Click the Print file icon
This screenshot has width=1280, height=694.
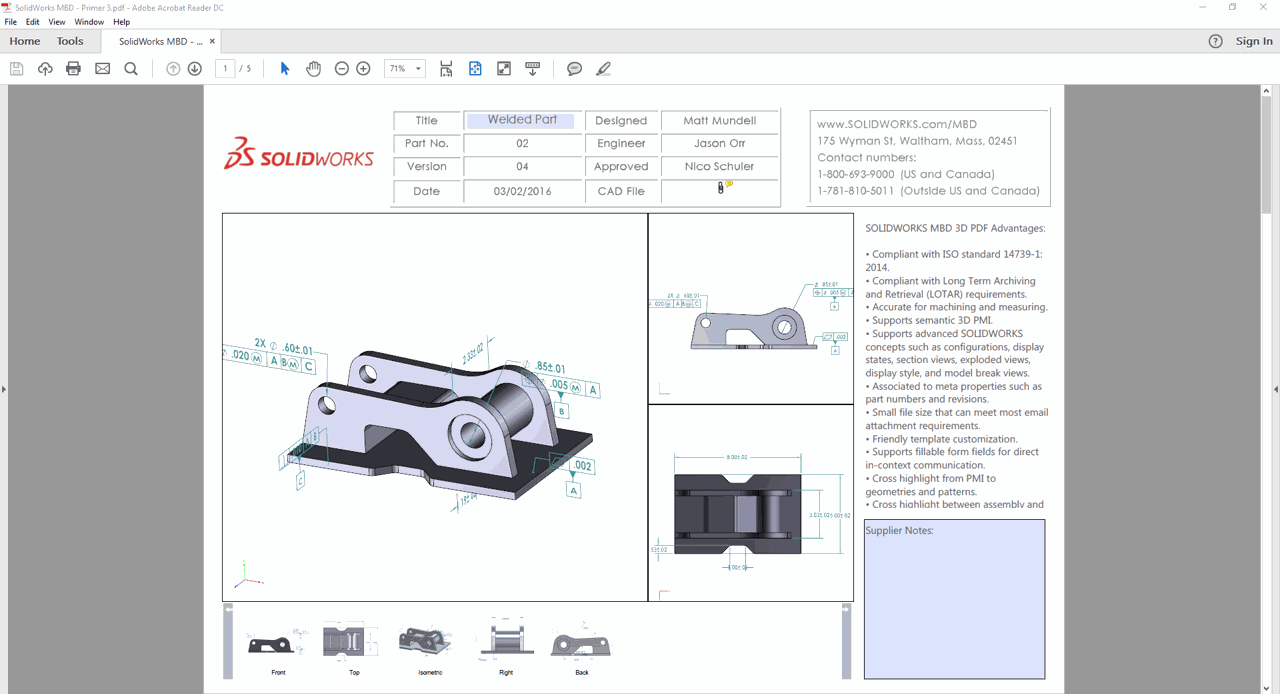tap(73, 69)
